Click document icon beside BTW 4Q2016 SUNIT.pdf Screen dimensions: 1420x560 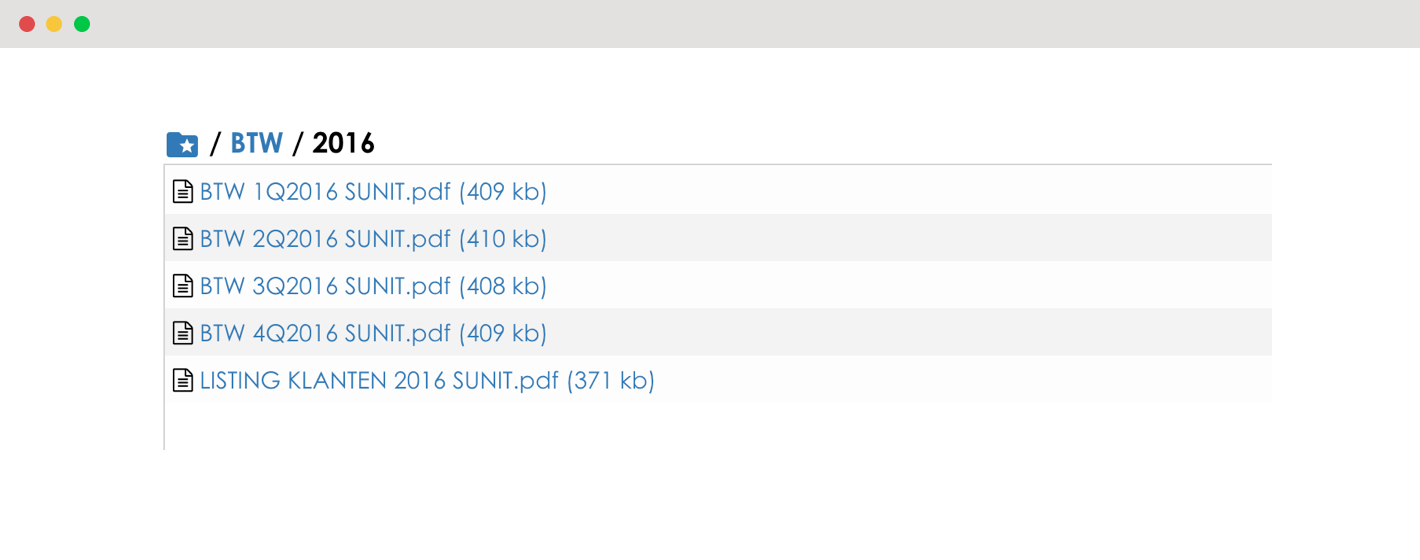pyautogui.click(x=183, y=333)
